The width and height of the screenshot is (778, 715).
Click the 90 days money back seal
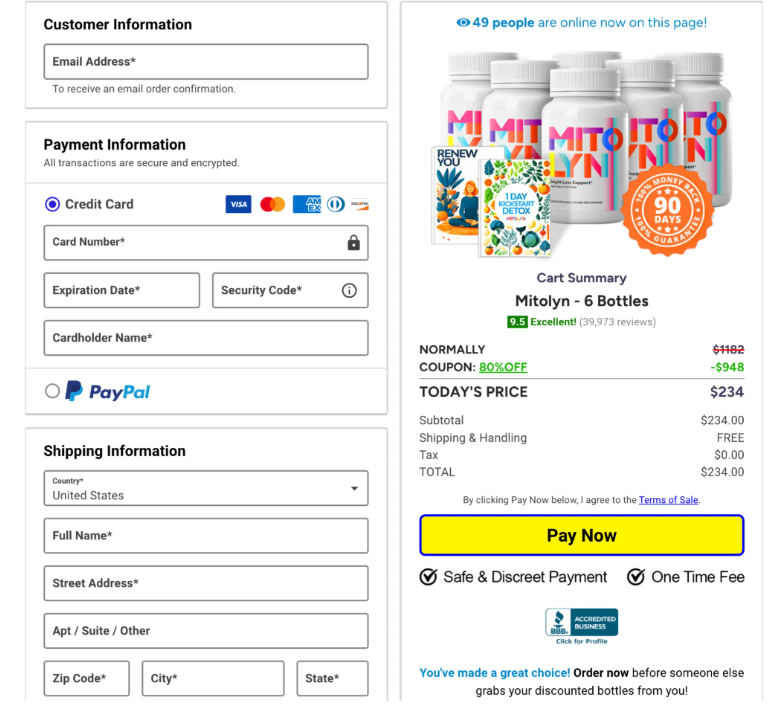[x=667, y=210]
